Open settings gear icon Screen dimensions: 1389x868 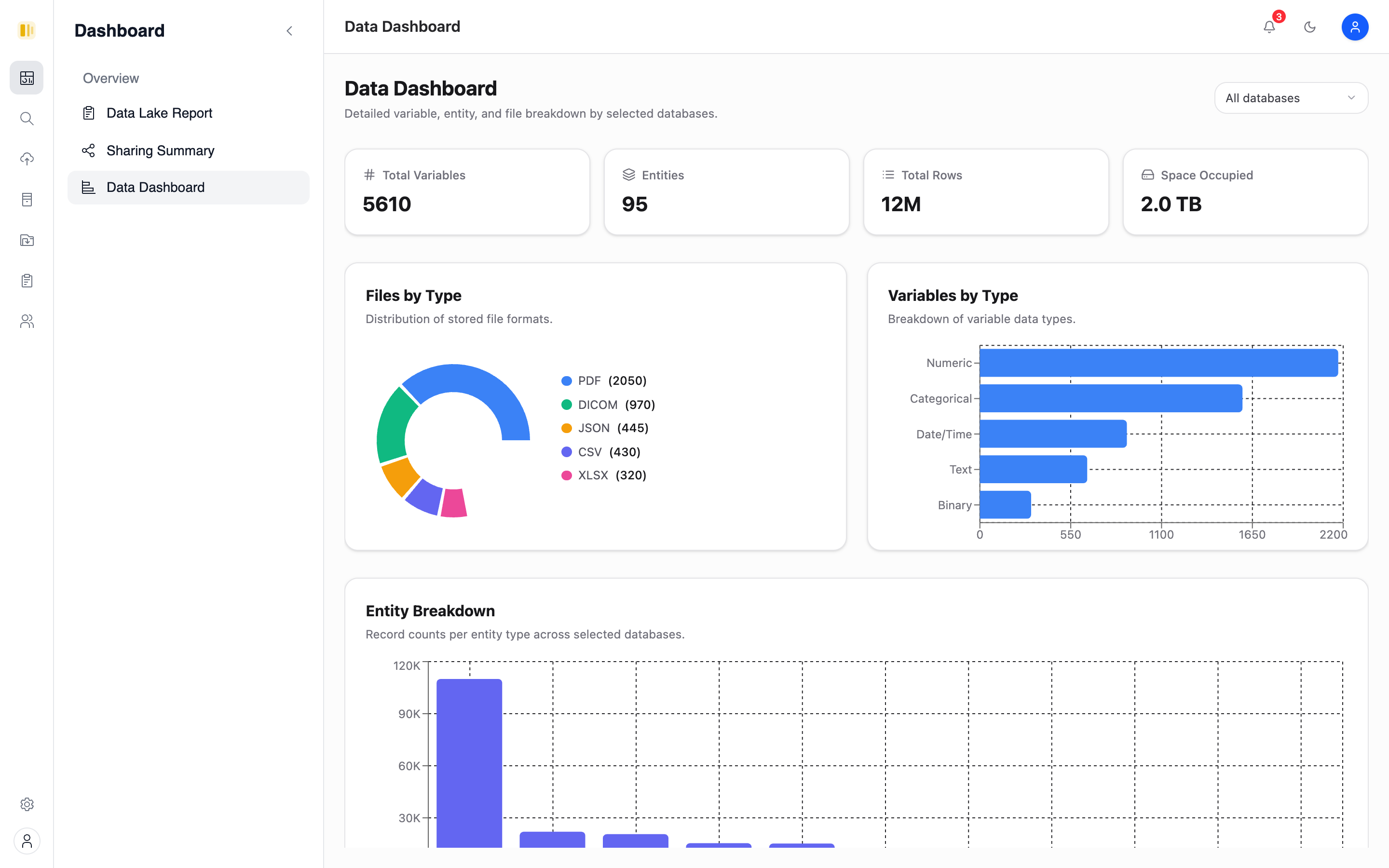[27, 804]
